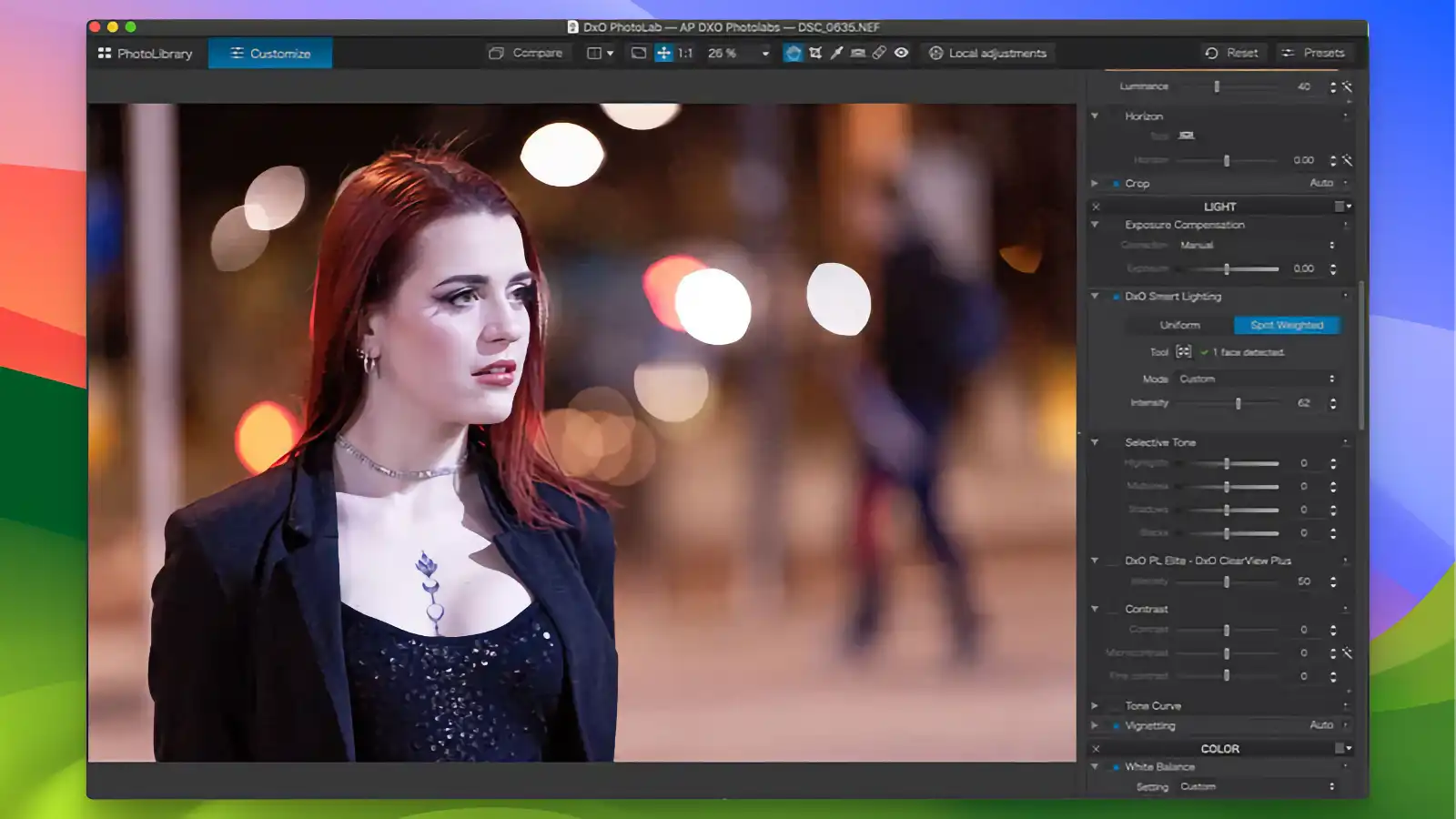The height and width of the screenshot is (819, 1456).
Task: Collapse the Exposure Compensation section
Action: click(x=1096, y=224)
